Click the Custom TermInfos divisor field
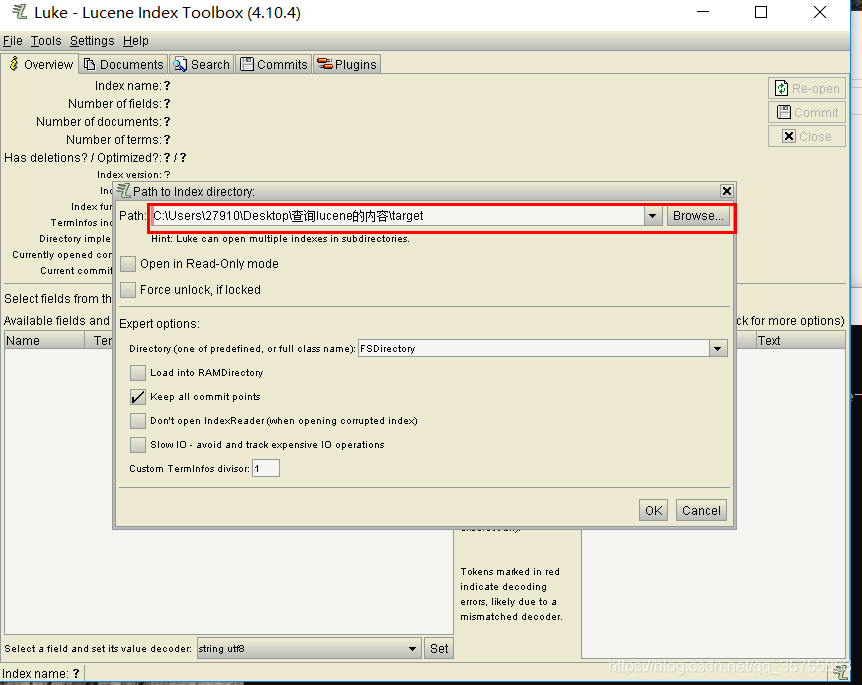 click(266, 468)
